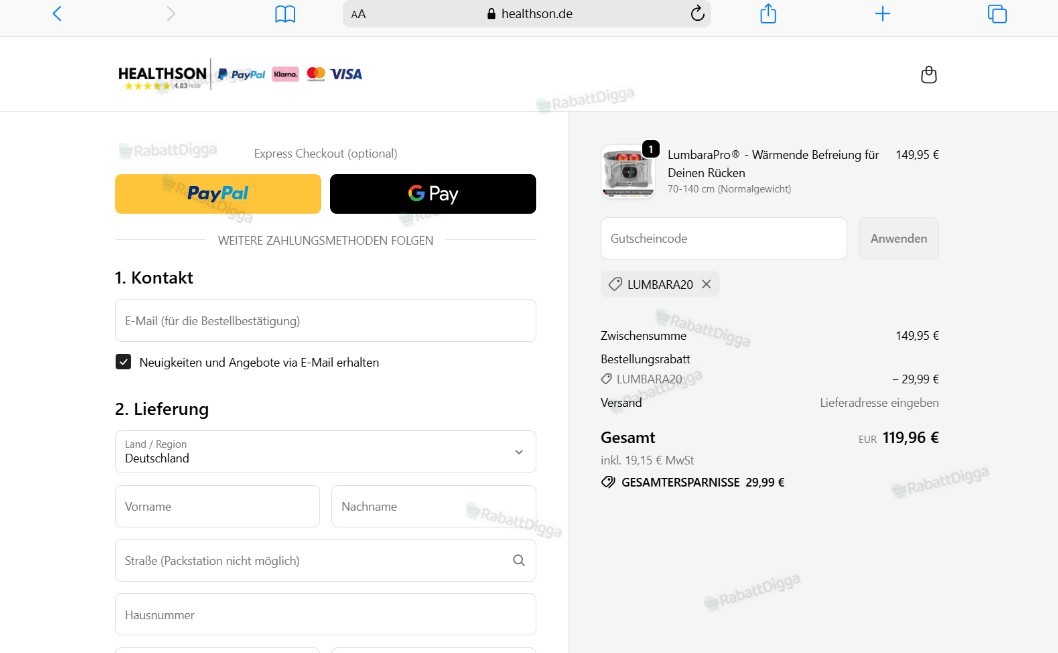Open the shopping bag cart icon
The height and width of the screenshot is (653, 1058).
click(928, 74)
